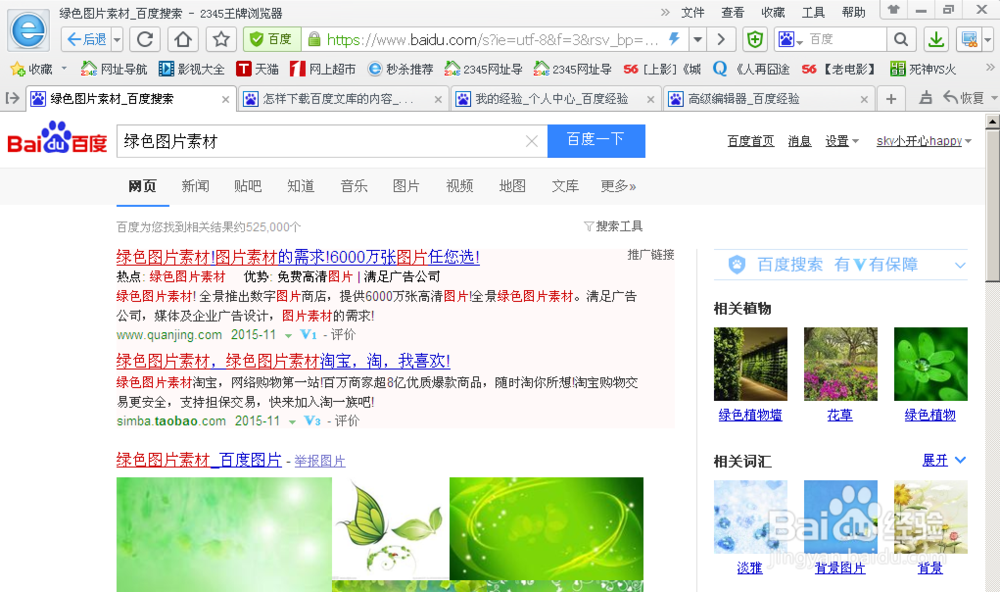The height and width of the screenshot is (592, 1000).
Task: Open the 收藏 menu
Action: (x=773, y=13)
